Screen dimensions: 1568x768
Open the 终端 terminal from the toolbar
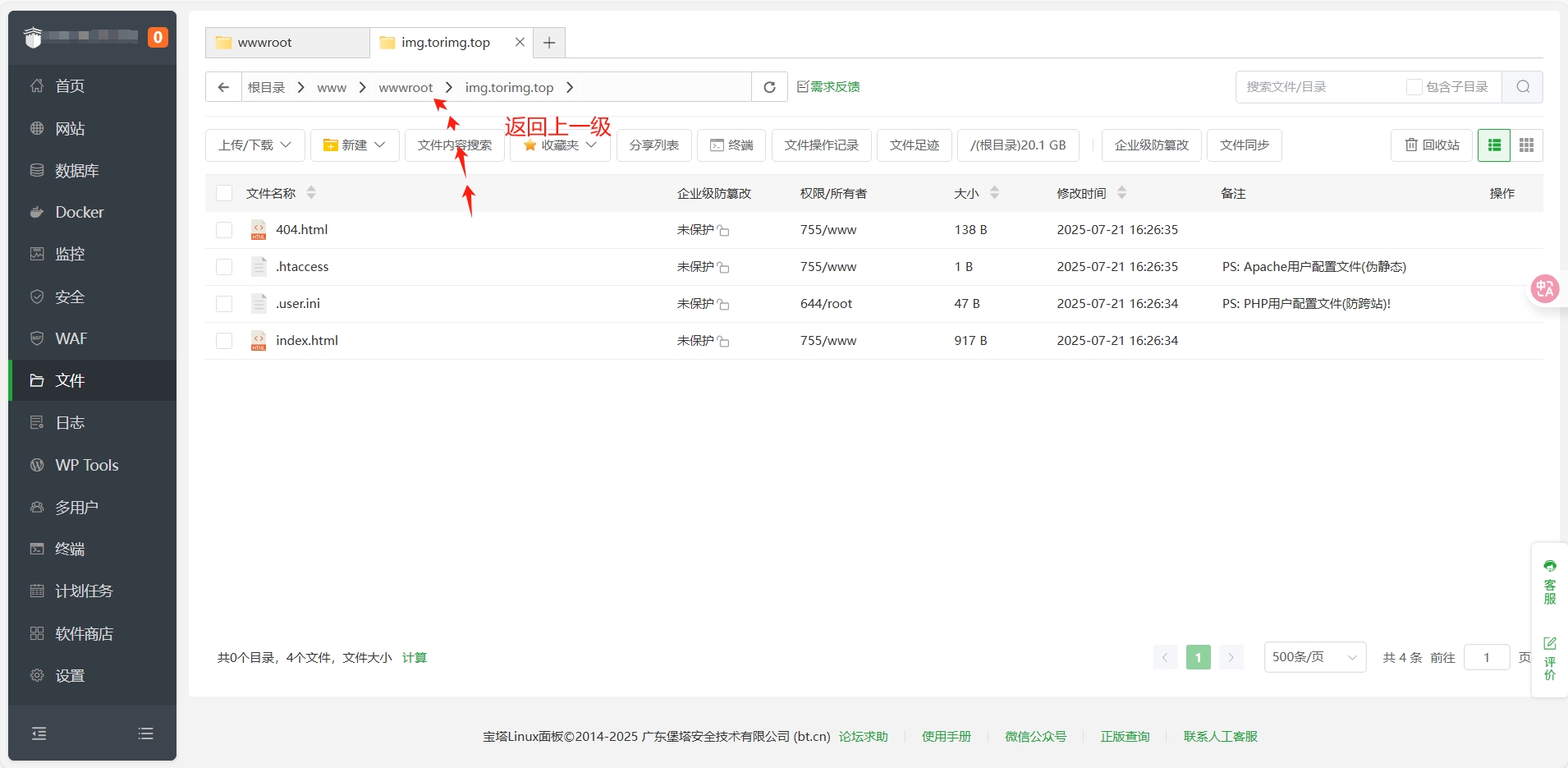(x=731, y=145)
